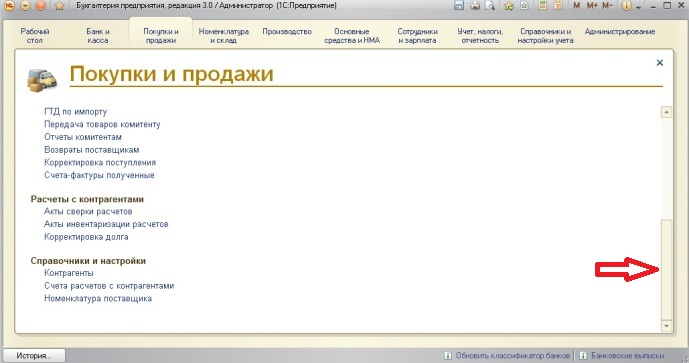Screen dimensions: 689x363
Task: Open the 1C main menu logo button
Action: coord(8,5)
